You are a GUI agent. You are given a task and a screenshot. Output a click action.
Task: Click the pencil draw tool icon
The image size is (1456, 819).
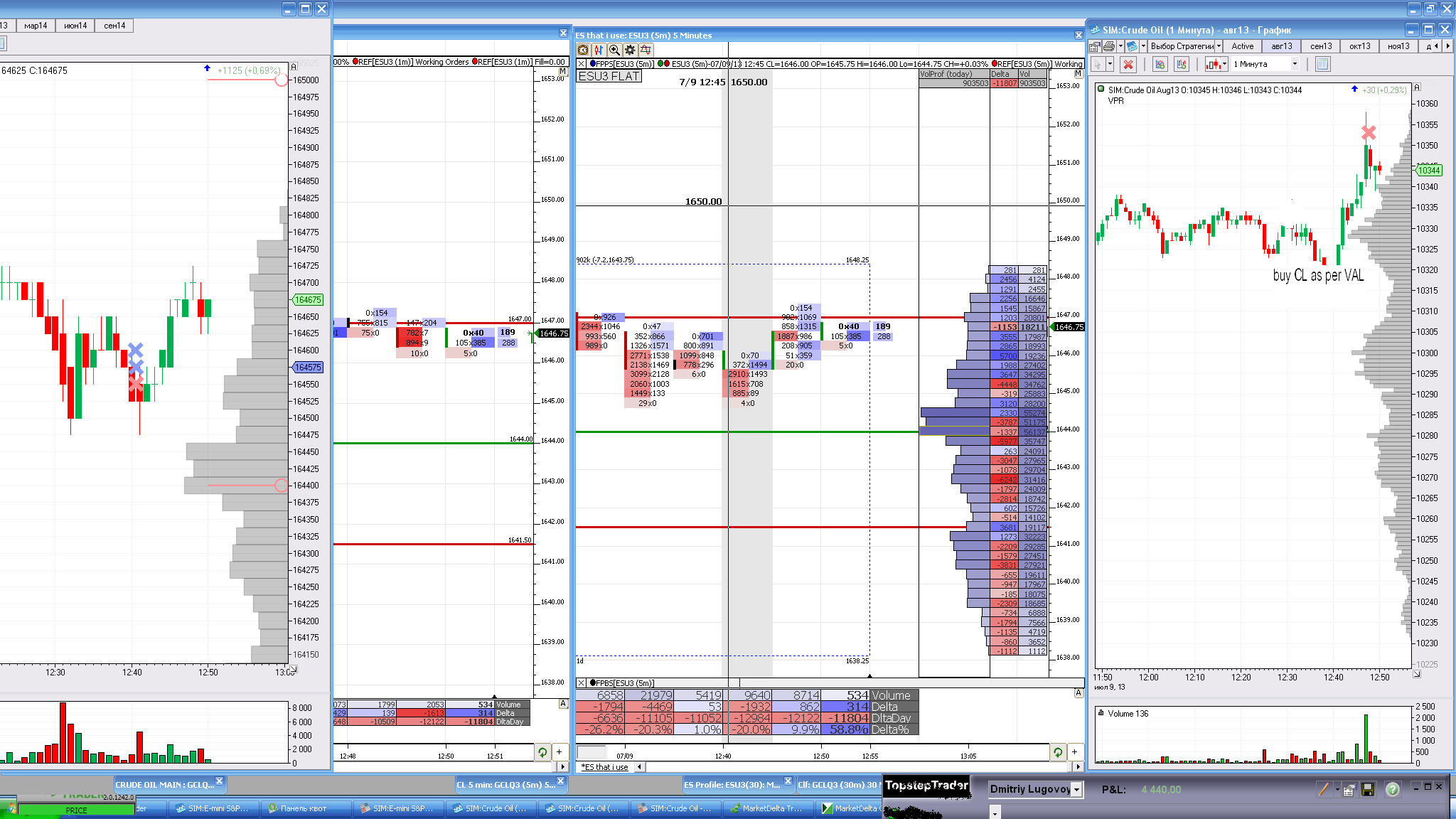coord(1323,789)
